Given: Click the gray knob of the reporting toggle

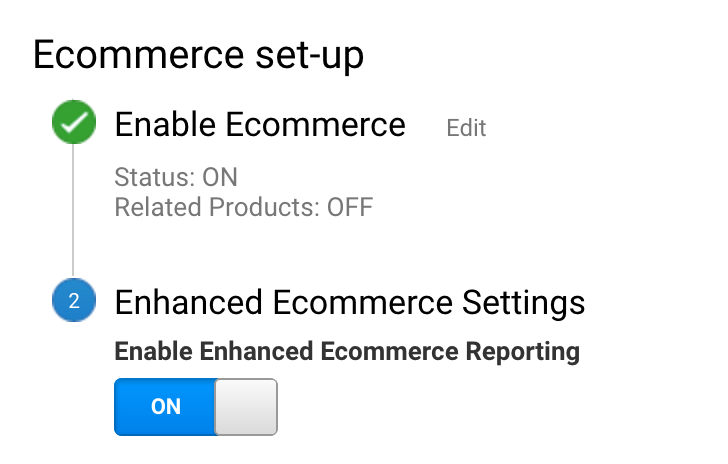Looking at the screenshot, I should click(246, 407).
